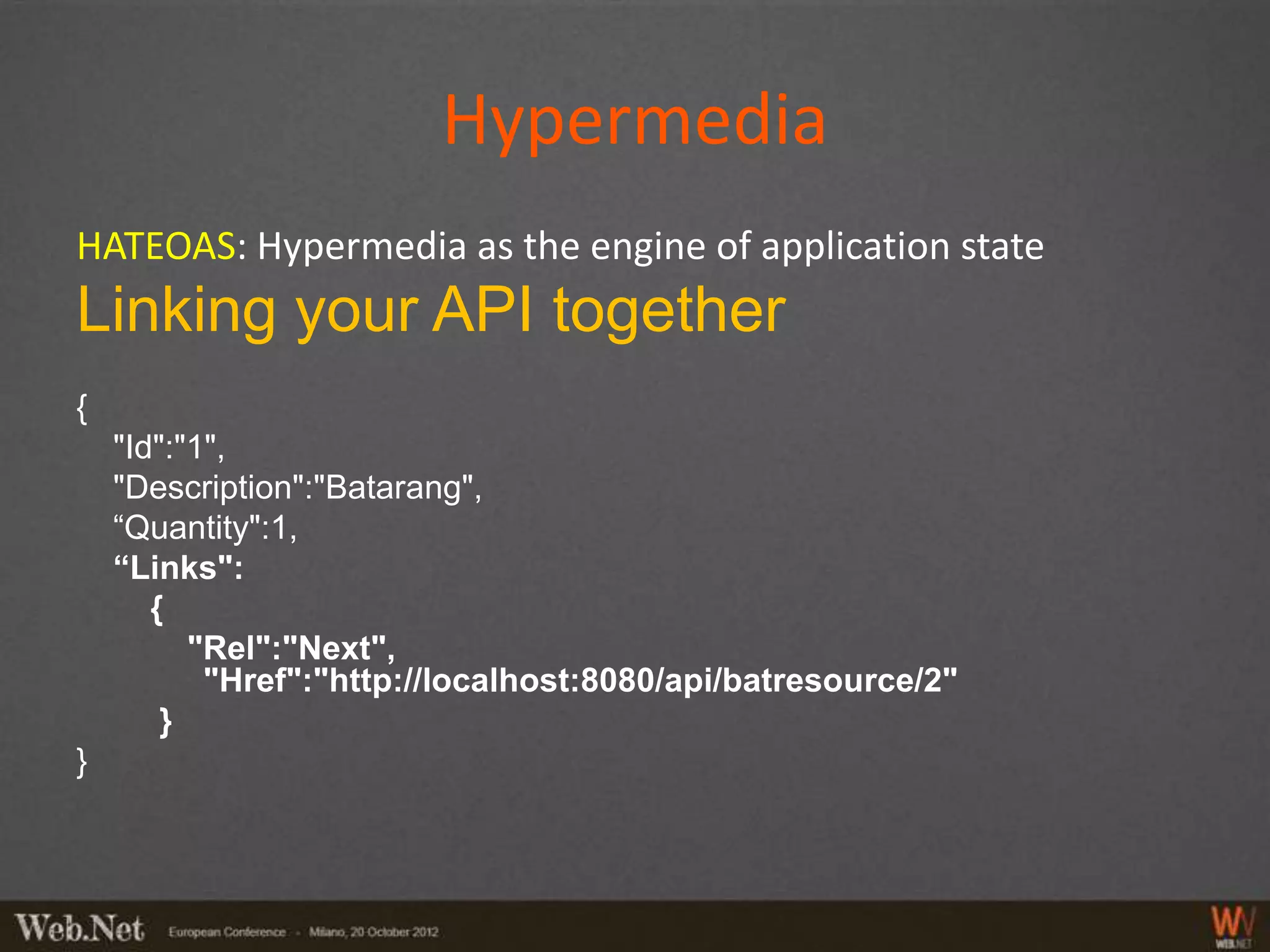Click the outer opening curly brace
This screenshot has height=952, width=1270.
[82, 408]
